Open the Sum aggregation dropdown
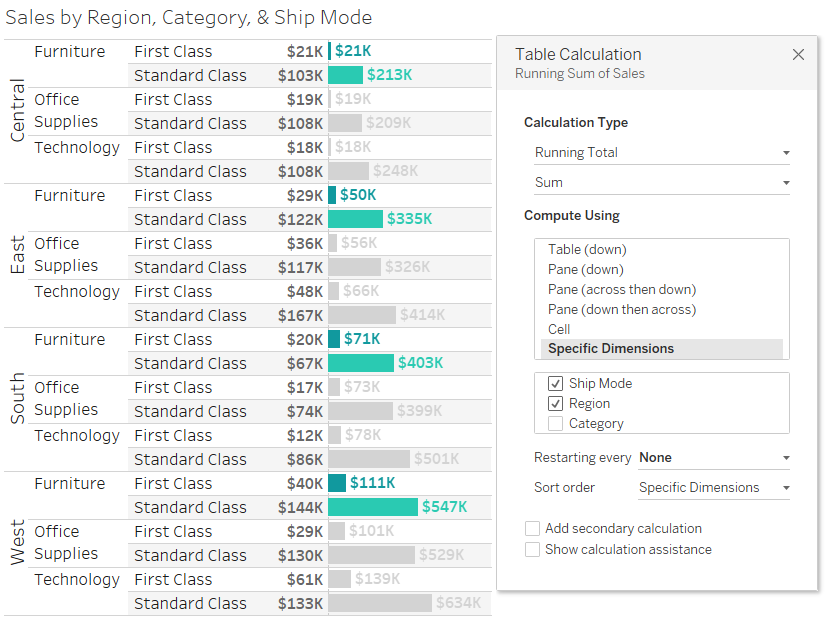This screenshot has height=621, width=829. click(x=661, y=182)
